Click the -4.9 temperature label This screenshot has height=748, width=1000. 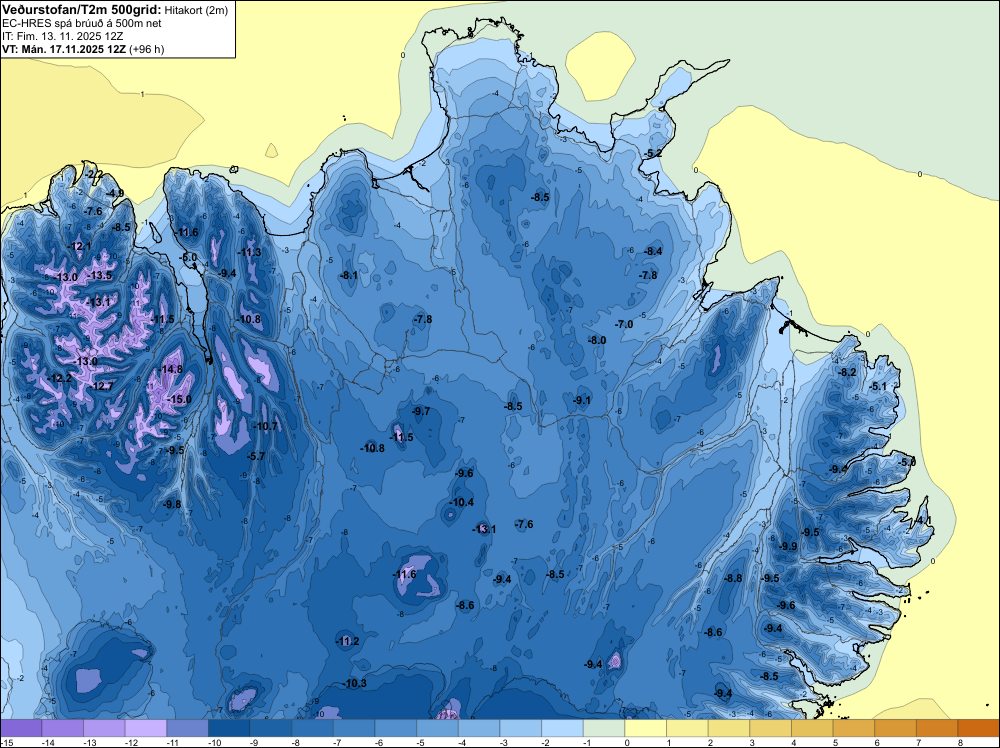pos(115,193)
